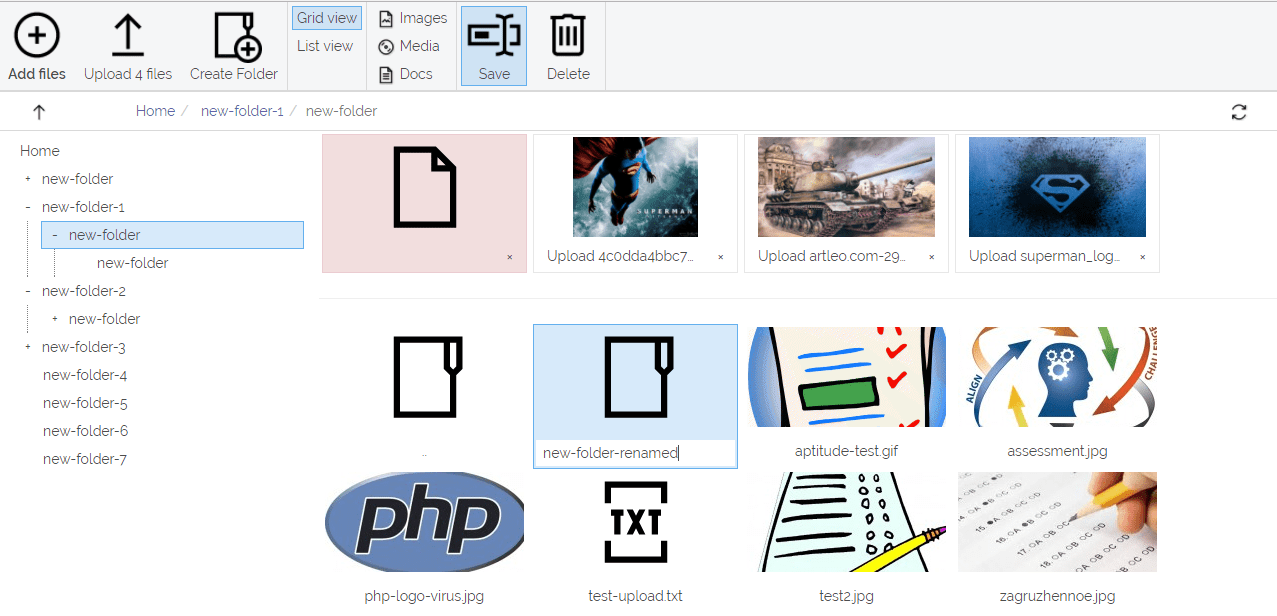Open Home via the breadcrumb link
The image size is (1277, 616).
(x=155, y=111)
